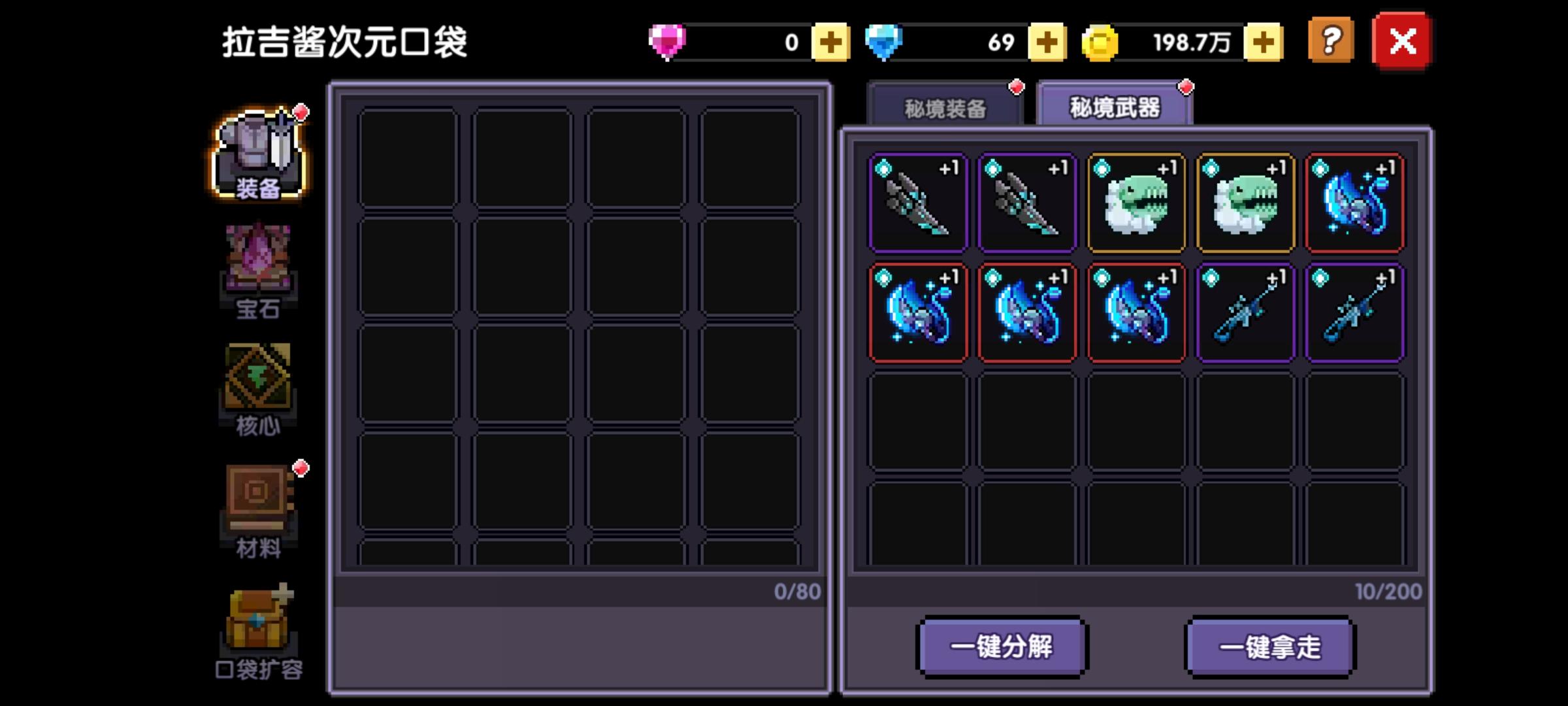The height and width of the screenshot is (706, 1568).
Task: Add pink gems with plus button
Action: point(830,42)
